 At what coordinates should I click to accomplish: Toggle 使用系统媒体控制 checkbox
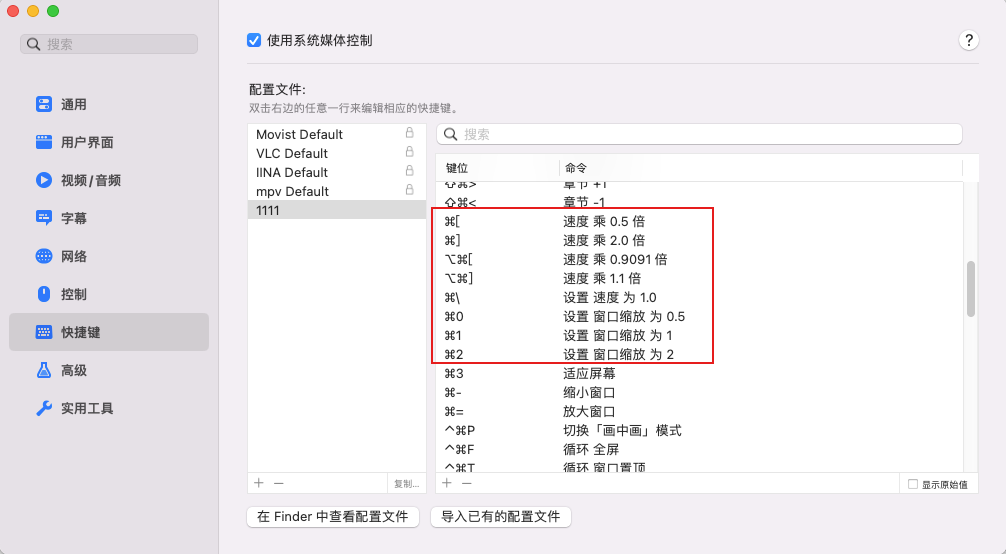254,40
